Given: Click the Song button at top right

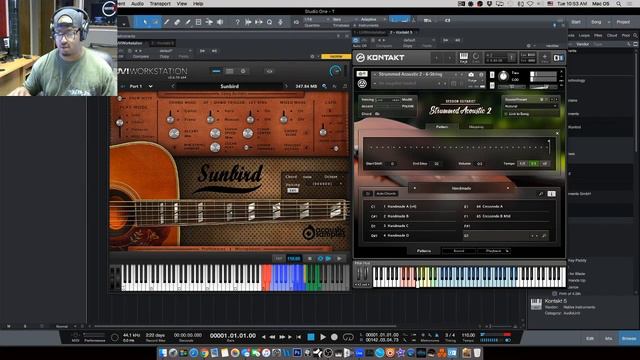Looking at the screenshot, I should [596, 22].
